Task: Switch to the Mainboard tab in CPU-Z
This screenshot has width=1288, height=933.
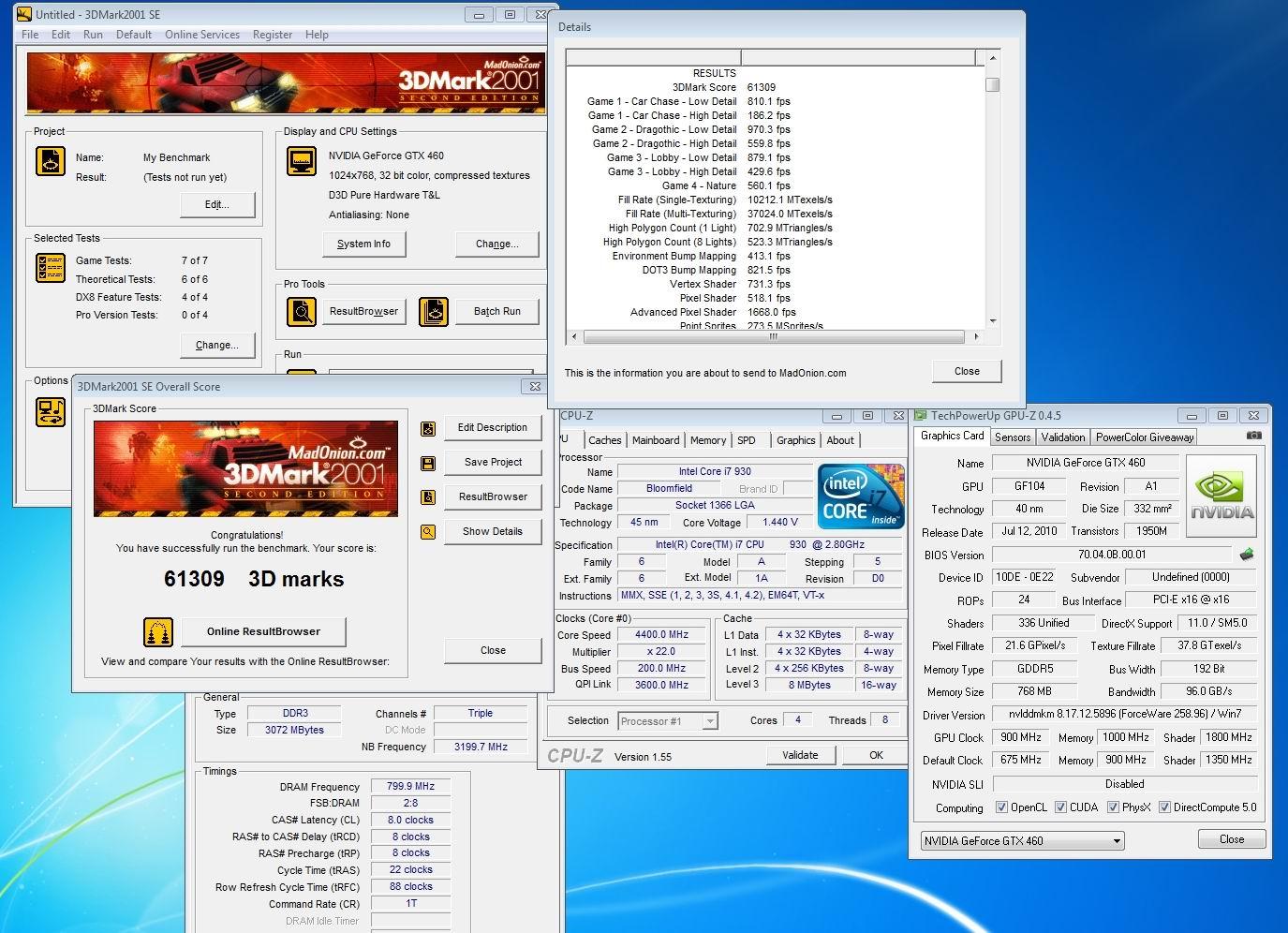Action: click(656, 440)
